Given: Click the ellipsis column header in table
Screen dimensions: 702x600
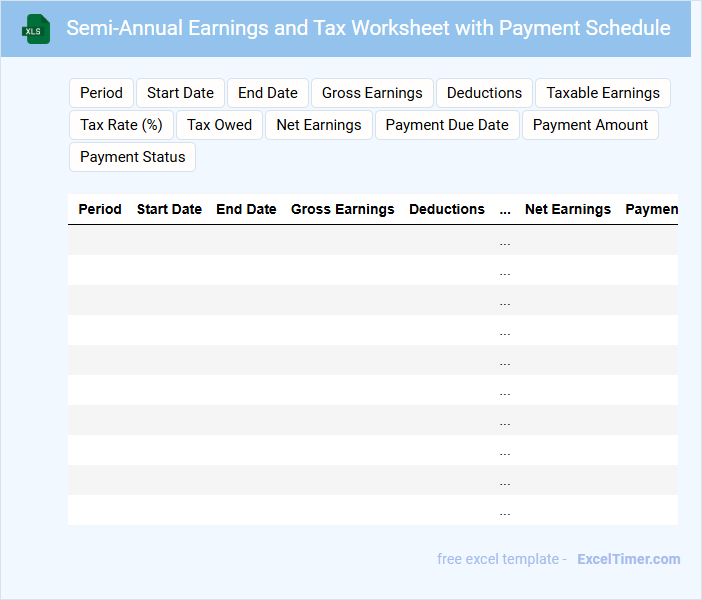Looking at the screenshot, I should [x=505, y=210].
